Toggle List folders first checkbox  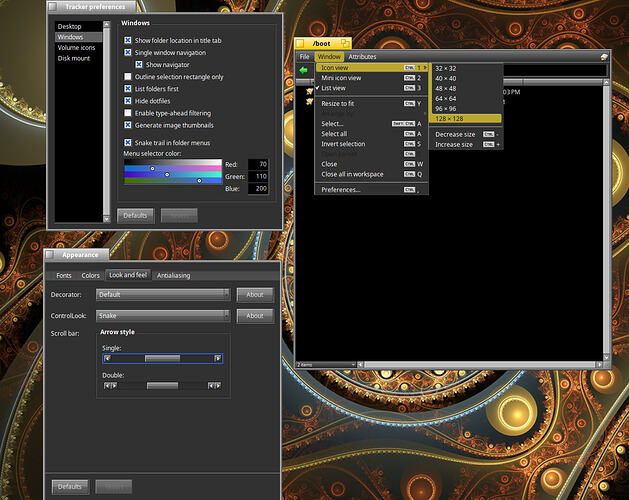128,88
